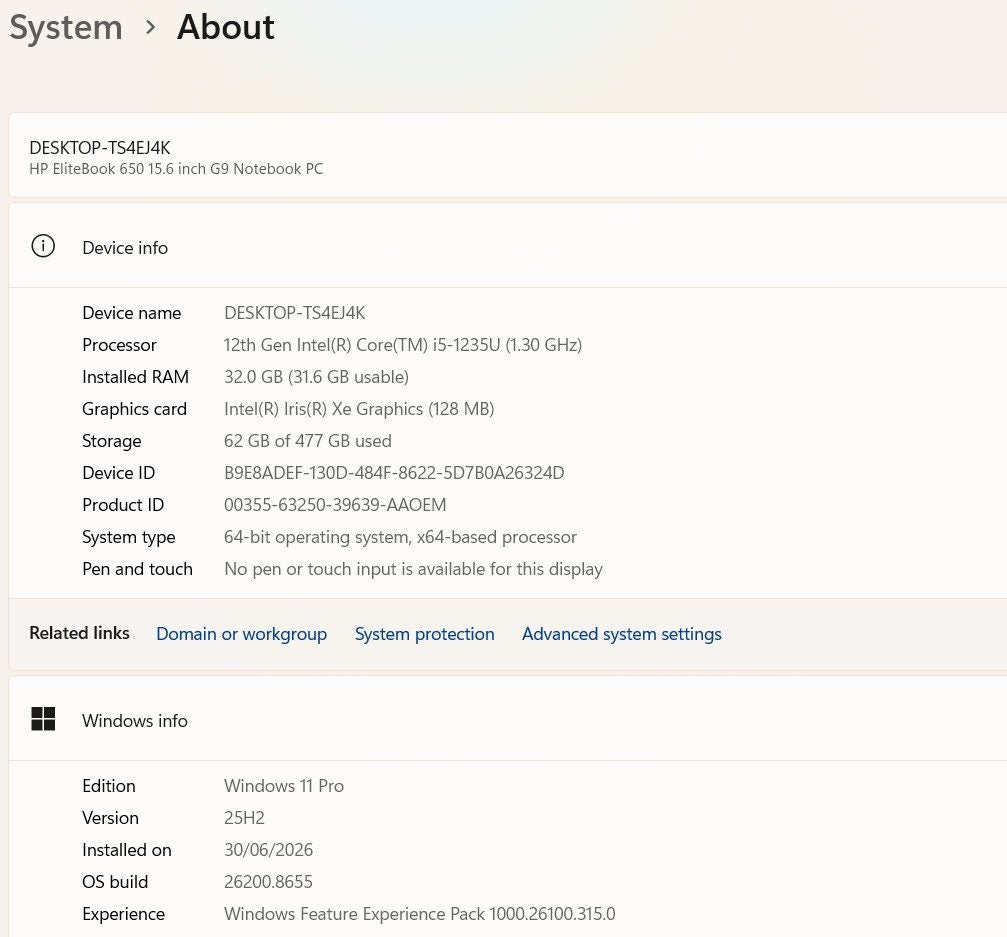
Task: Select the DESKTOP-TS4EJ4K header name
Action: click(100, 148)
